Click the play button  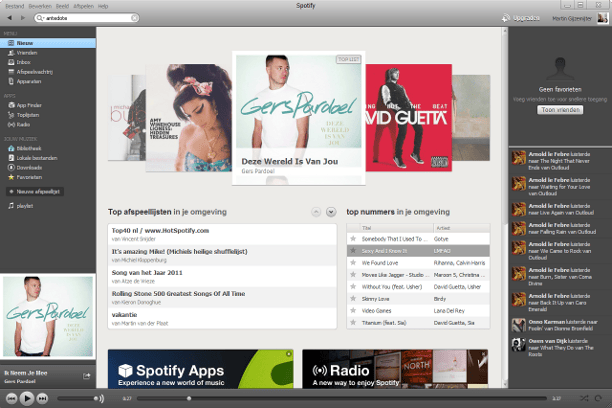click(x=27, y=398)
